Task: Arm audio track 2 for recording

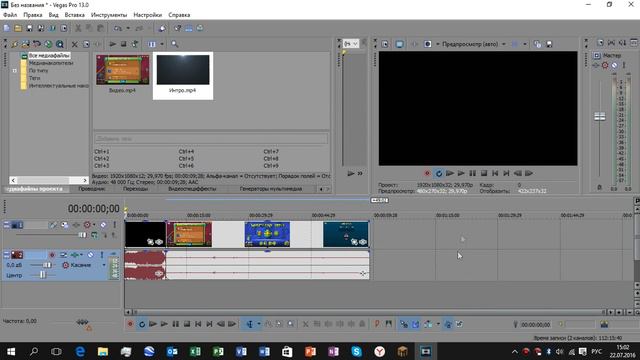Action: (x=52, y=255)
